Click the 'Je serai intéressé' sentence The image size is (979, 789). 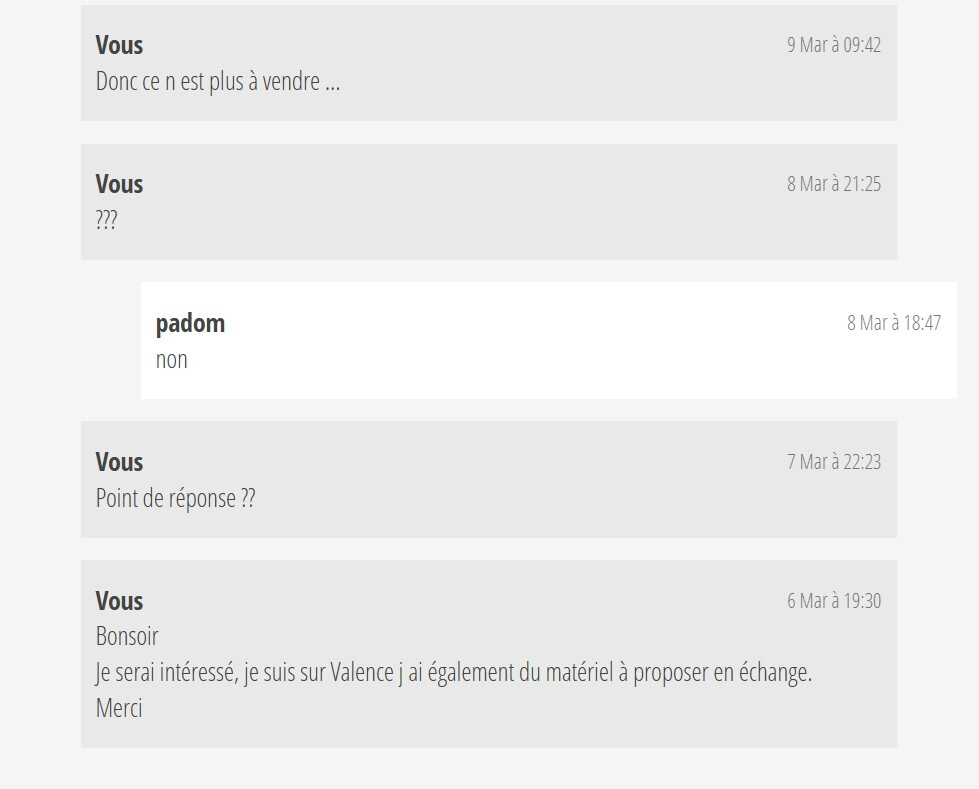coord(453,672)
